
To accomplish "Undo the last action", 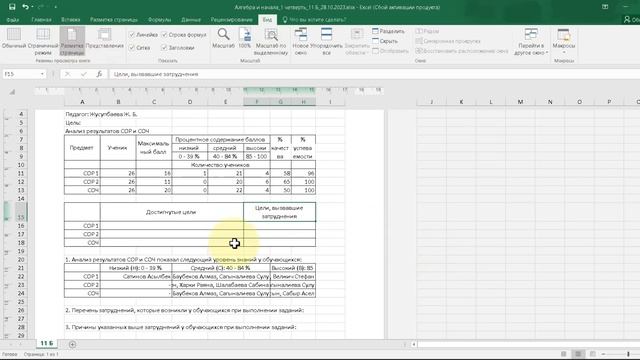I will [25, 7].
